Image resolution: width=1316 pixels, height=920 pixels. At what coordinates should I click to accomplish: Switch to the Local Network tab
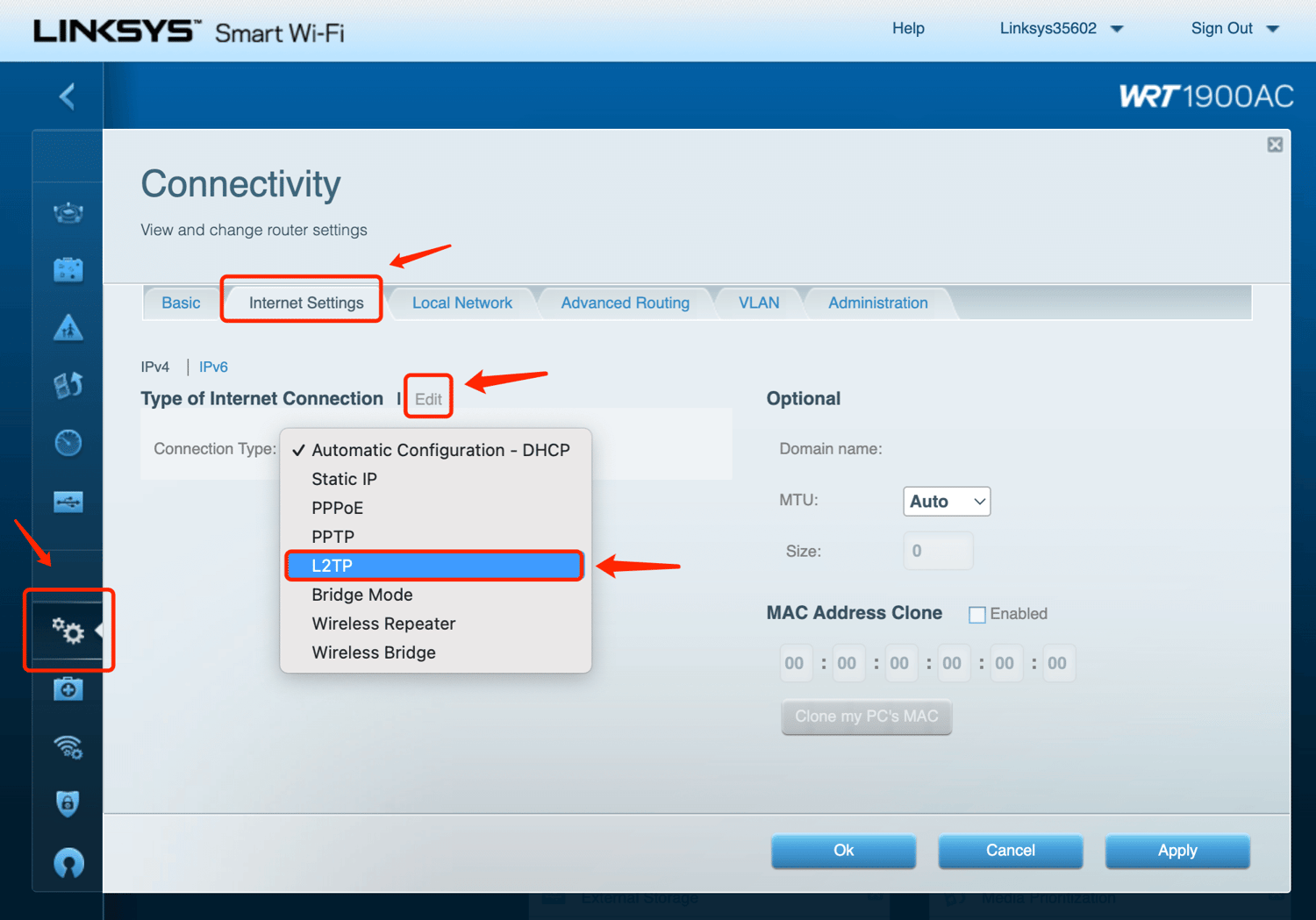tap(461, 303)
